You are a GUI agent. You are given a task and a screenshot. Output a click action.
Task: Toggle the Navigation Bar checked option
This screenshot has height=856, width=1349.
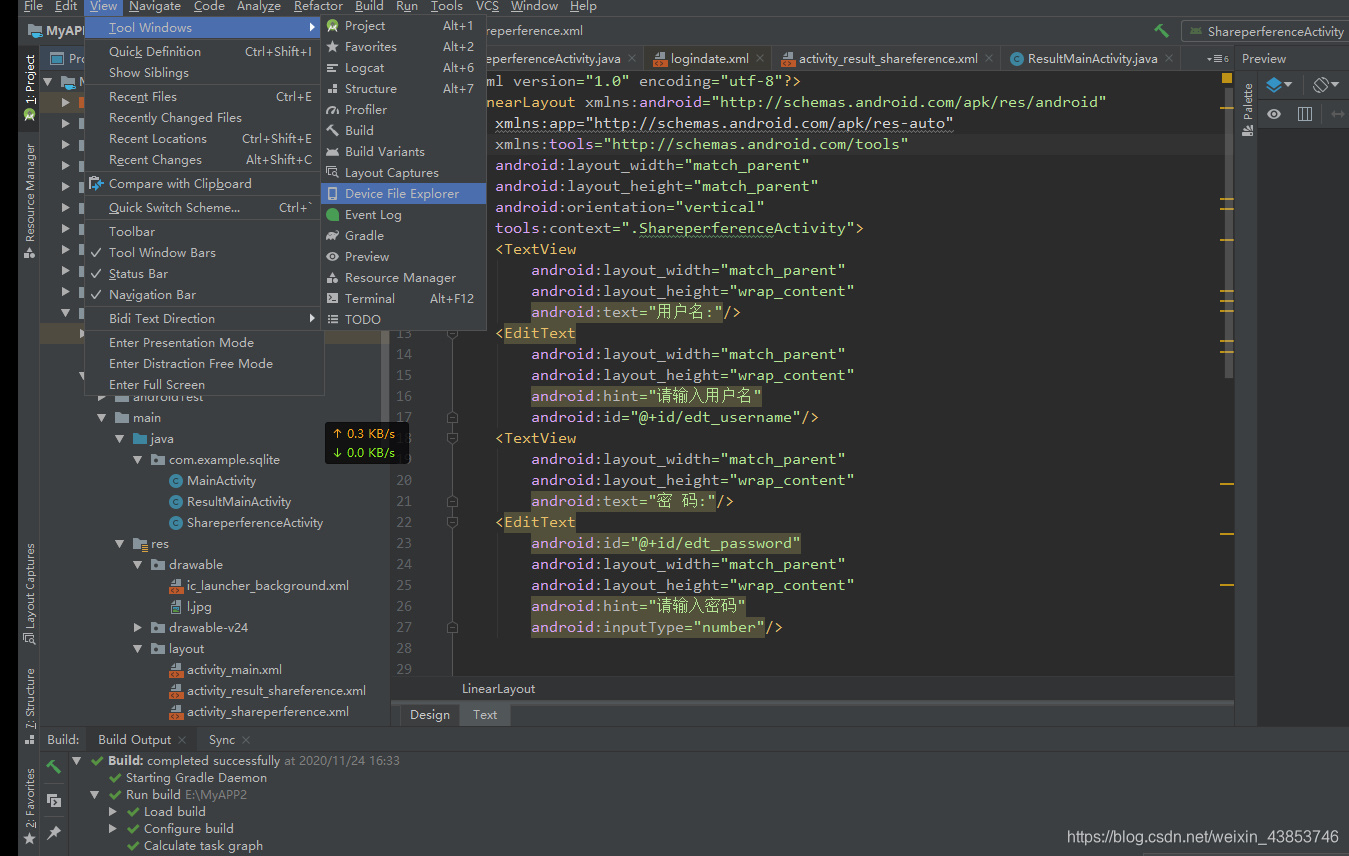pos(203,295)
